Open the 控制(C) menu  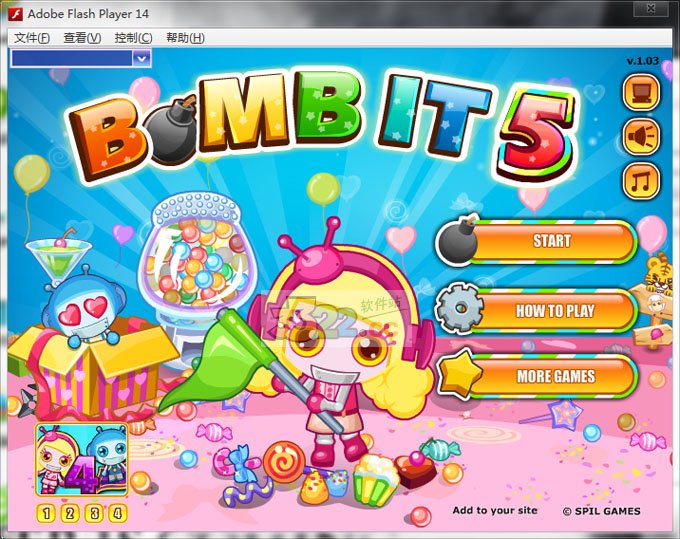coord(134,38)
